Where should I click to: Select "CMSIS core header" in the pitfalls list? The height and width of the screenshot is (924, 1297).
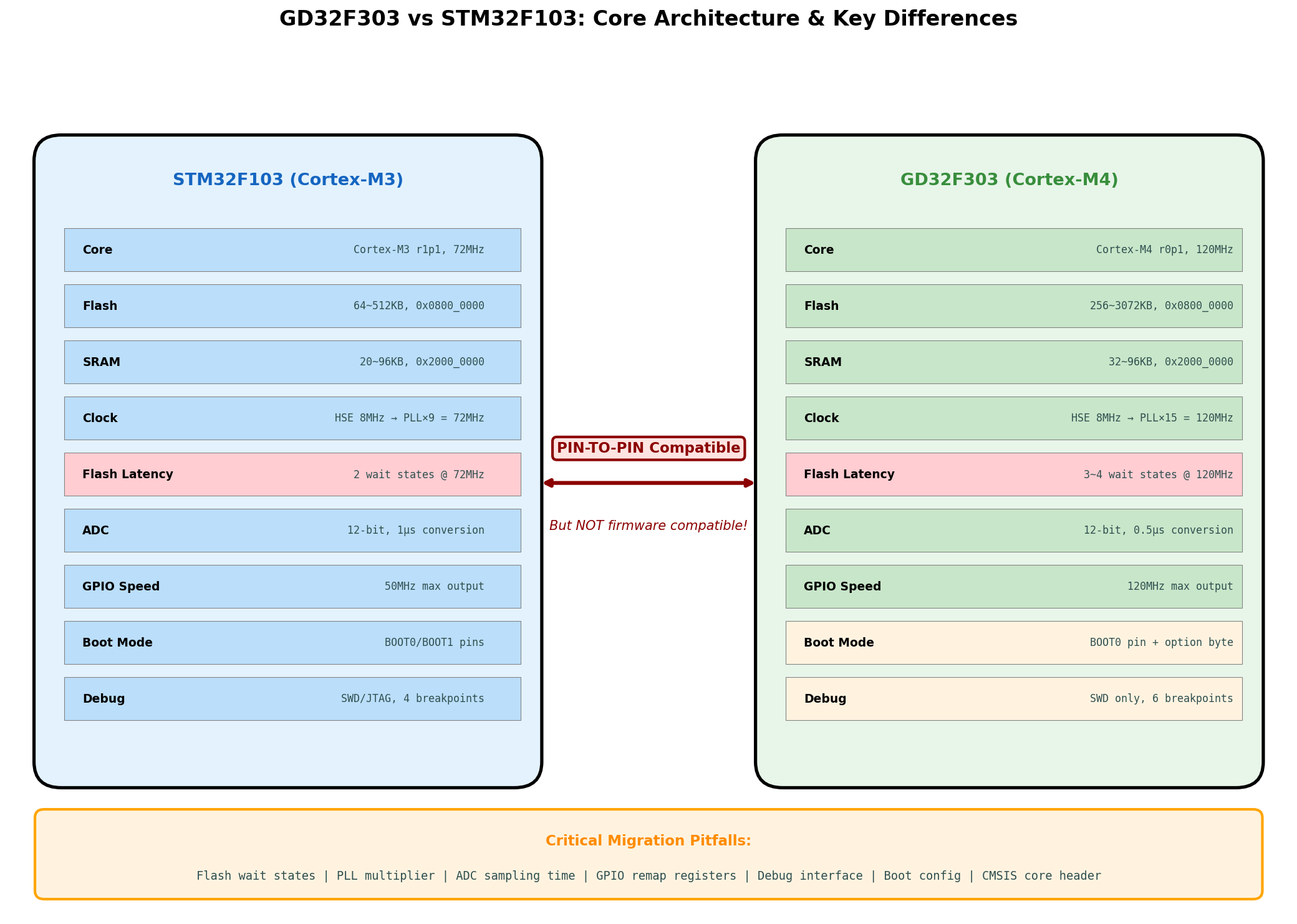pyautogui.click(x=1041, y=876)
